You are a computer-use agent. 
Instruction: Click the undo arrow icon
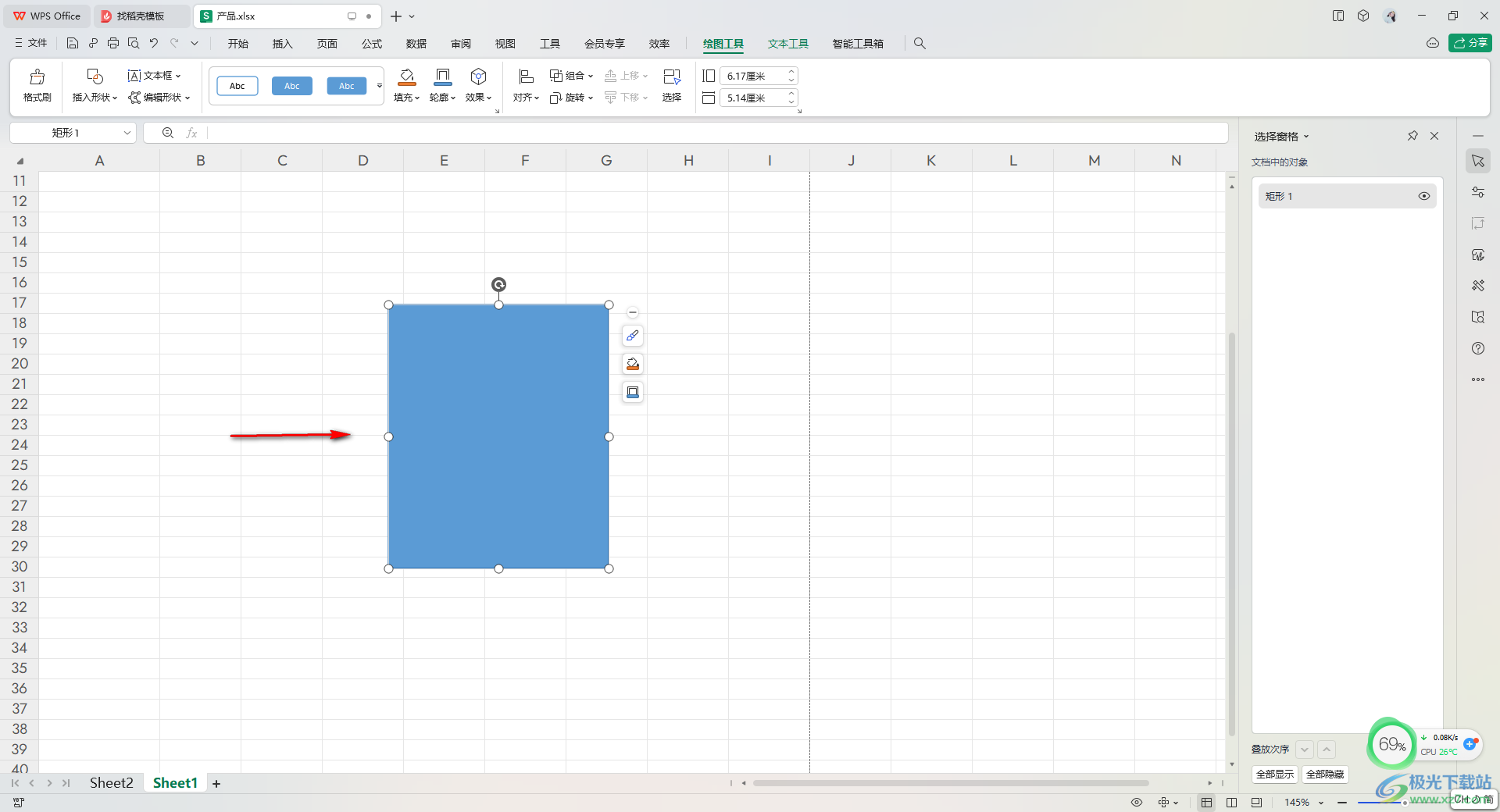(x=154, y=43)
